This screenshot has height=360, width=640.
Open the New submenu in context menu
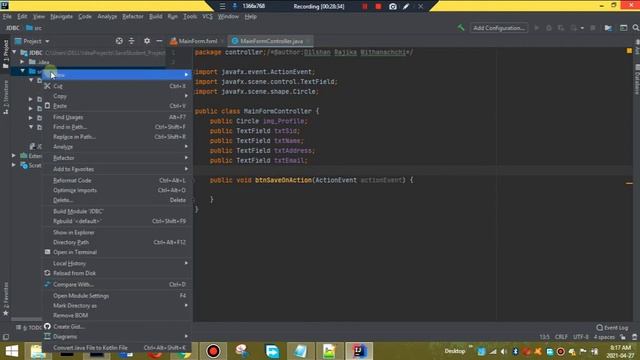(x=118, y=75)
